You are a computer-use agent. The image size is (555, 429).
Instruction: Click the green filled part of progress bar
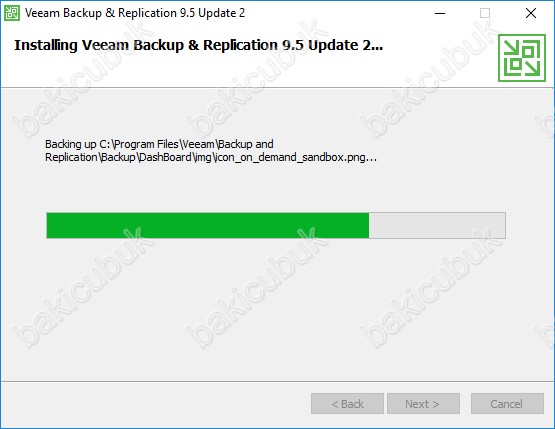[208, 225]
